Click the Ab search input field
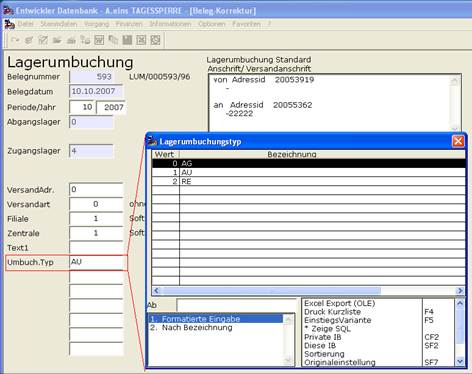This screenshot has height=374, width=472. point(237,305)
